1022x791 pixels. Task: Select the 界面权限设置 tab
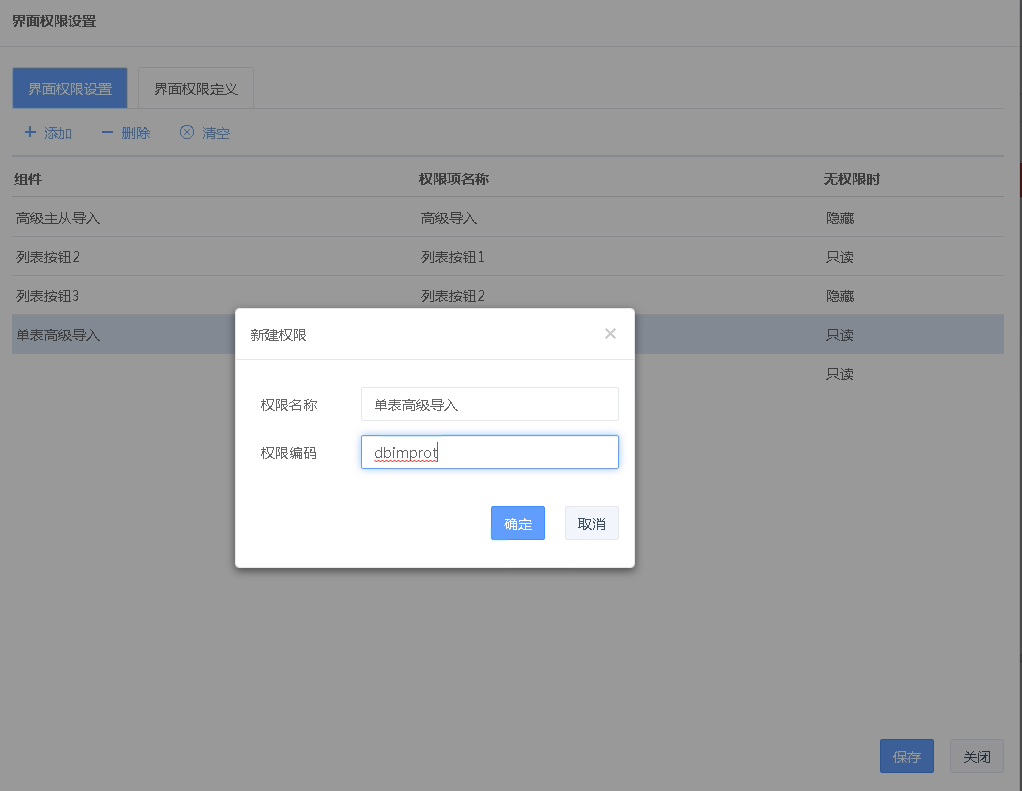[70, 88]
